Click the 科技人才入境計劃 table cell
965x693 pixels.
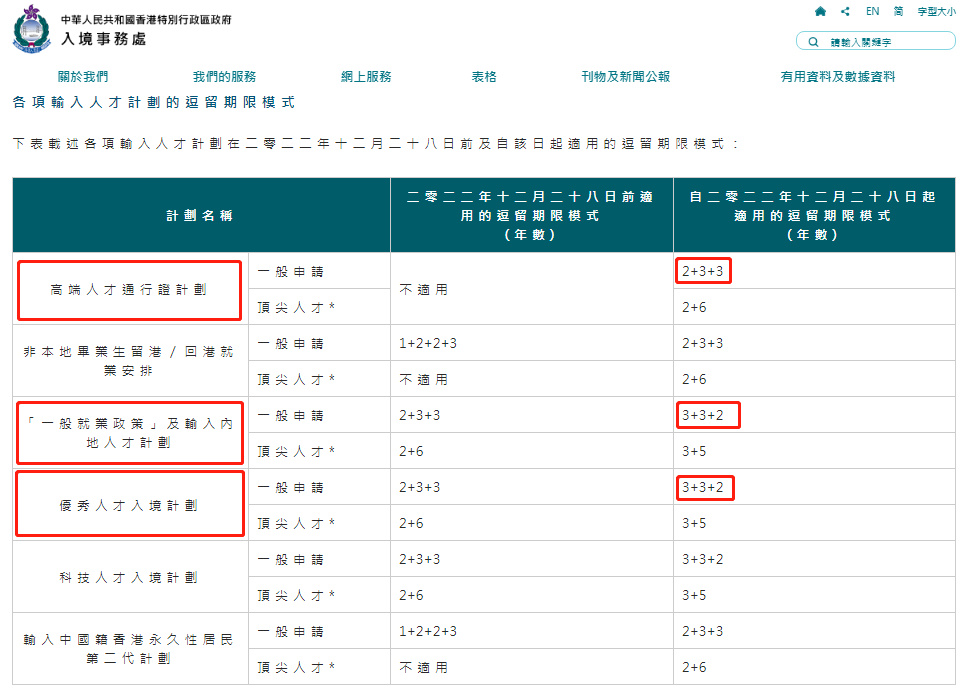129,577
